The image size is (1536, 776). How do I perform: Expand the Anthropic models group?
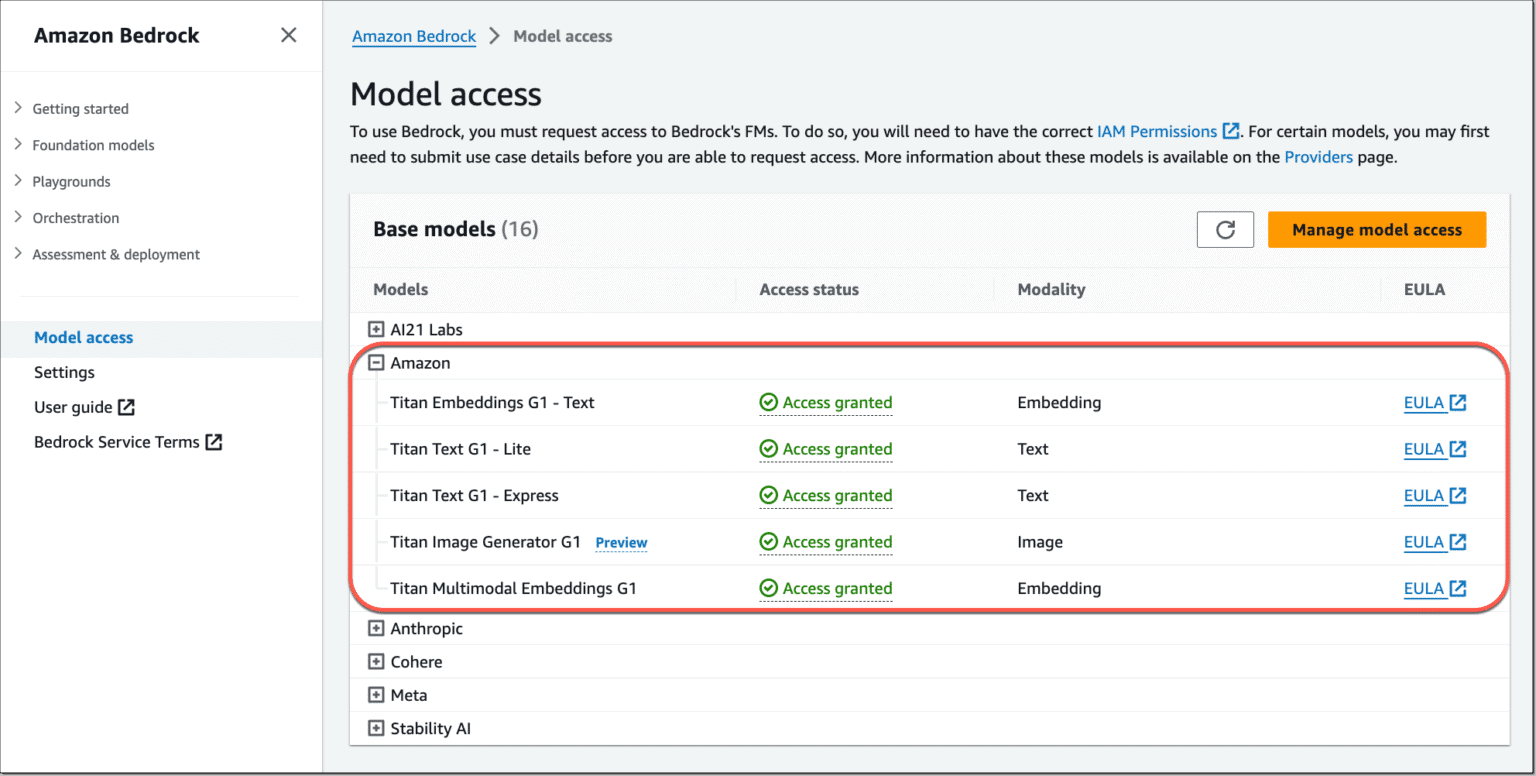point(376,628)
